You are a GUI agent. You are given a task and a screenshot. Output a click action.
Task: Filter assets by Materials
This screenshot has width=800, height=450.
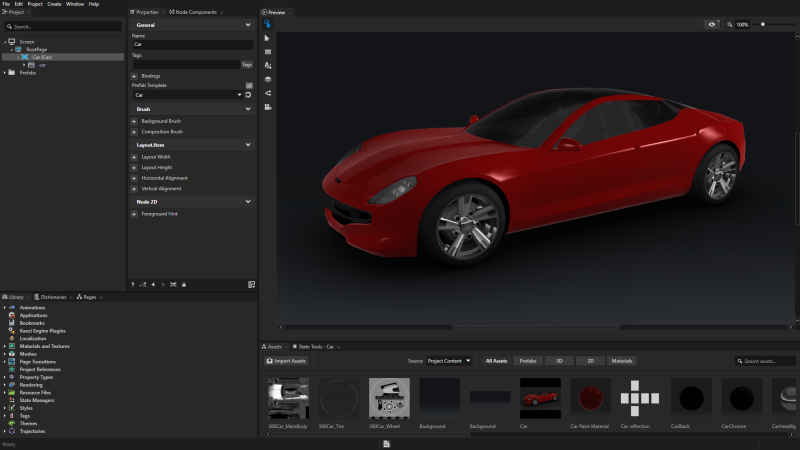pos(622,360)
